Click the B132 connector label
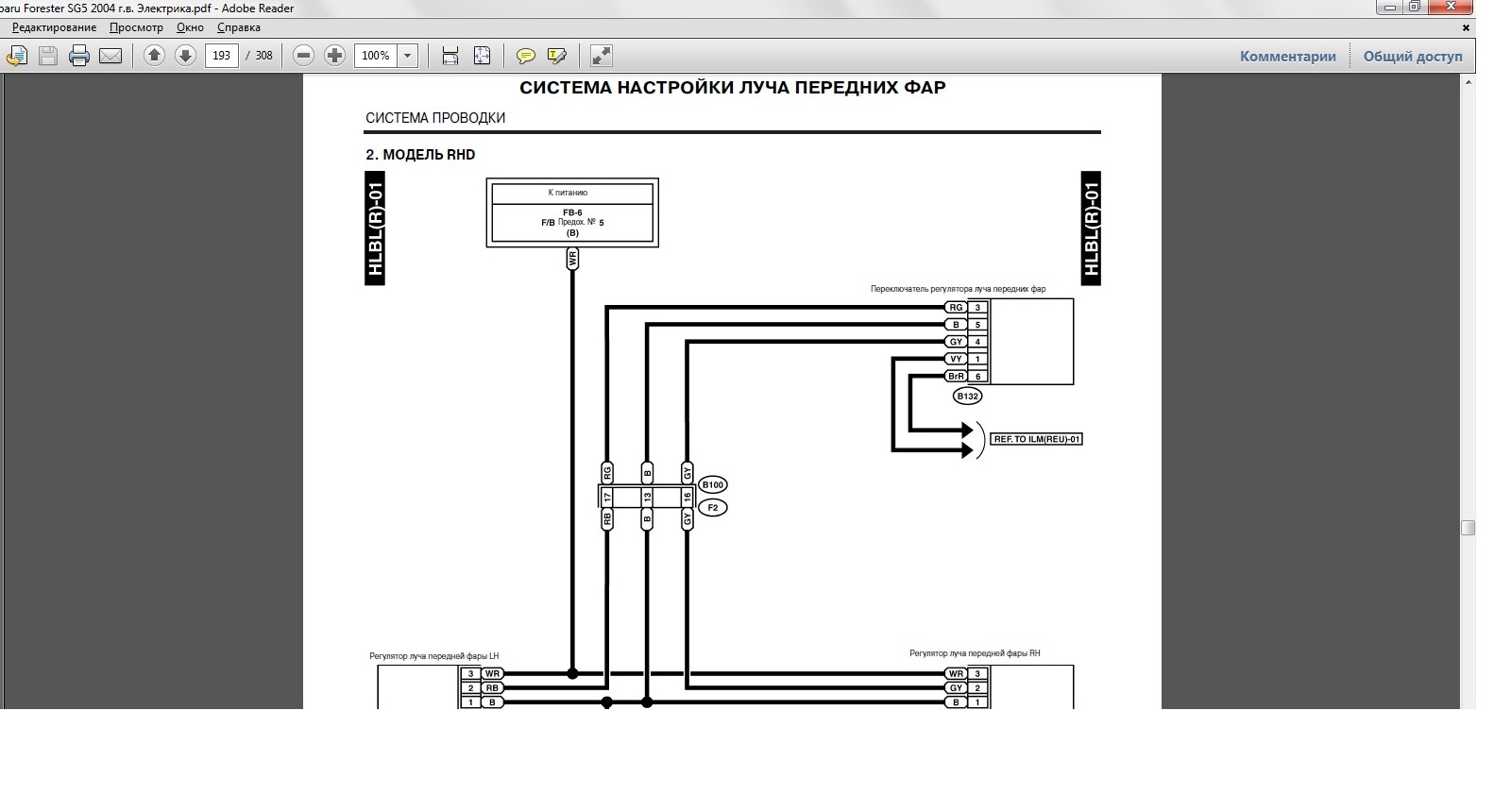 pos(967,397)
